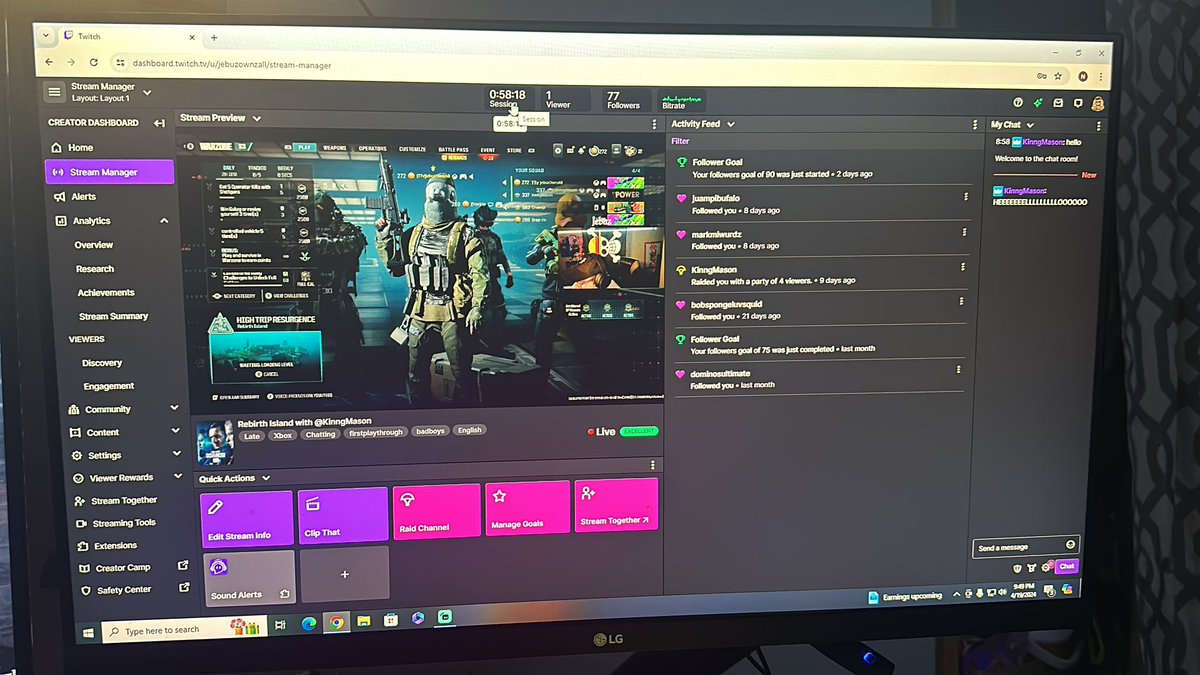The height and width of the screenshot is (675, 1200).
Task: Open the Research page
Action: tap(96, 269)
